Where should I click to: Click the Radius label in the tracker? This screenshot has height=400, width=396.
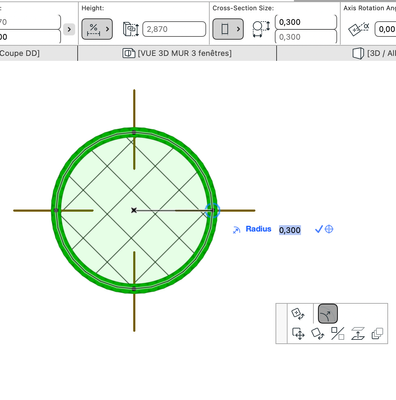pyautogui.click(x=258, y=229)
